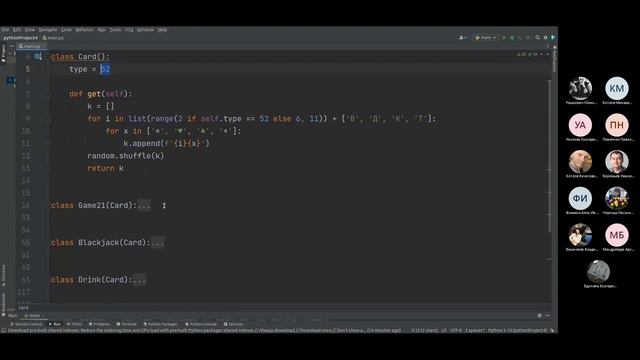Open the Services tool window

(233, 324)
